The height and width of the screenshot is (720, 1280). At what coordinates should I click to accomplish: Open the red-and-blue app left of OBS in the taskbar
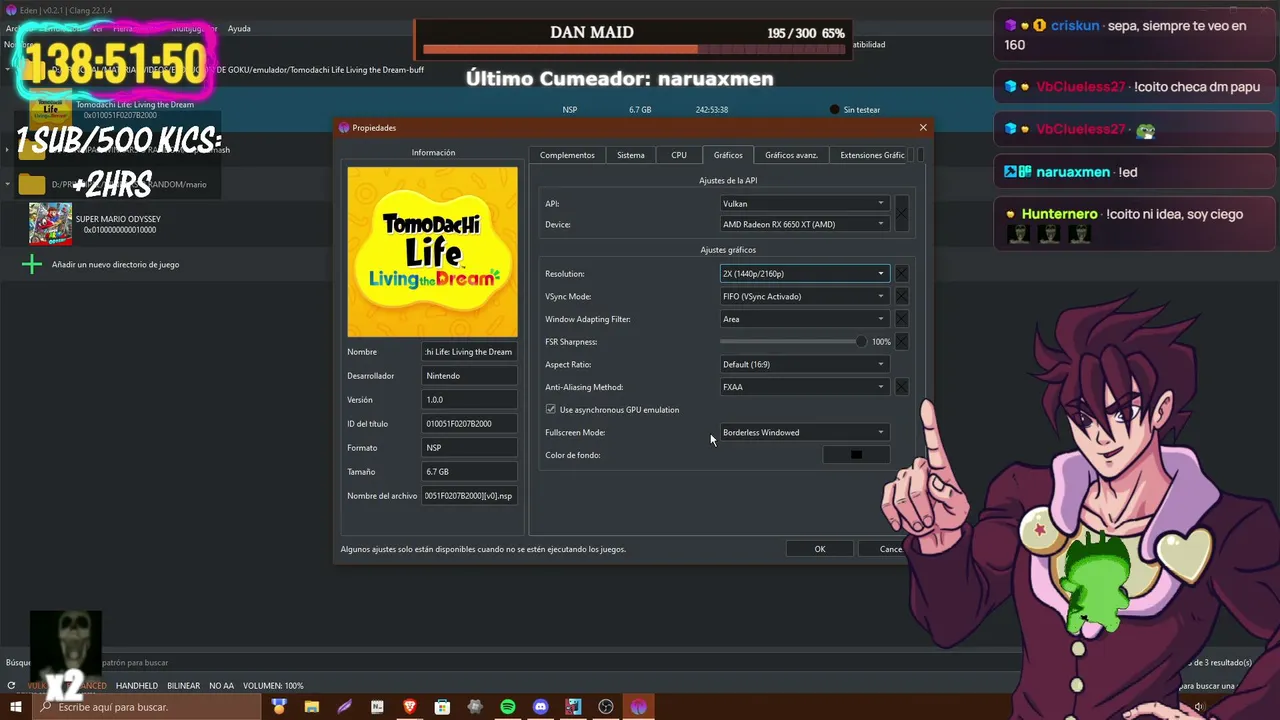tap(573, 707)
